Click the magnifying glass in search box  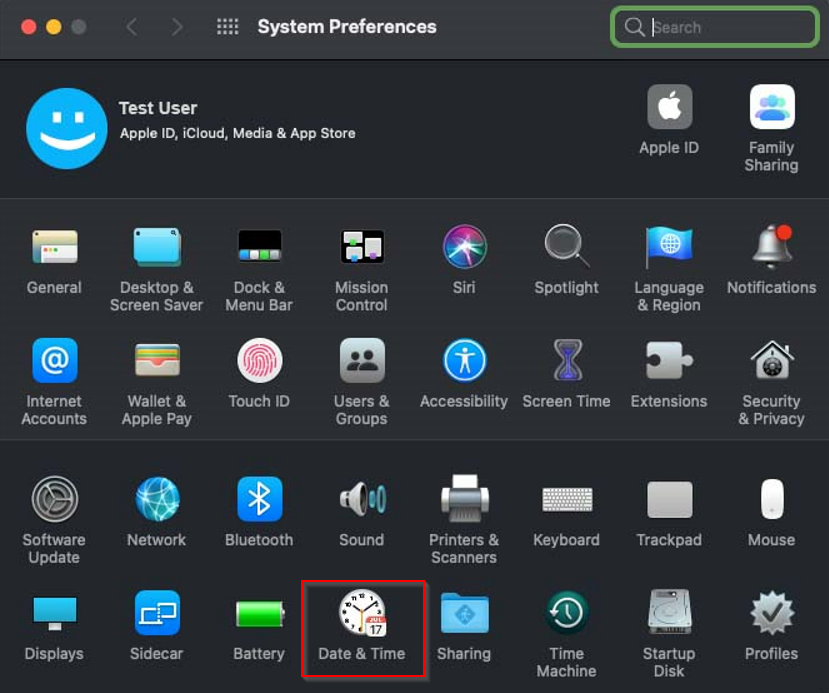[633, 26]
